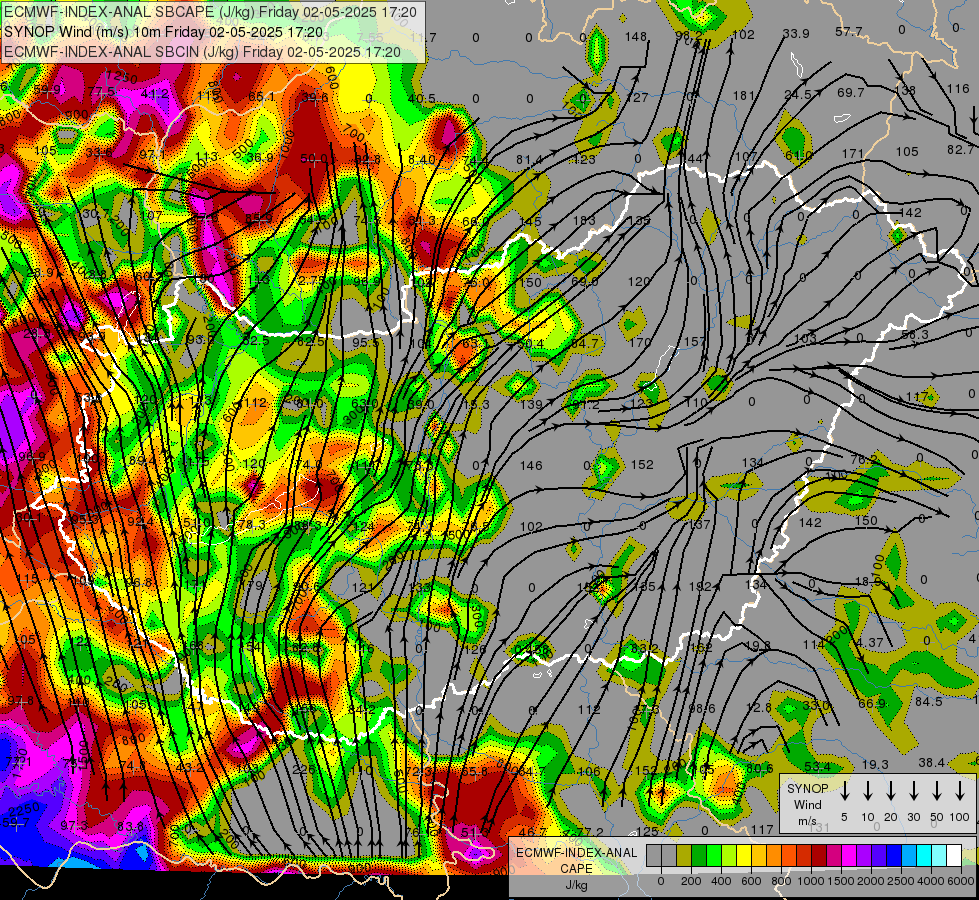The width and height of the screenshot is (979, 900).
Task: Click the SYNOP Wind 10m title line
Action: point(164,32)
